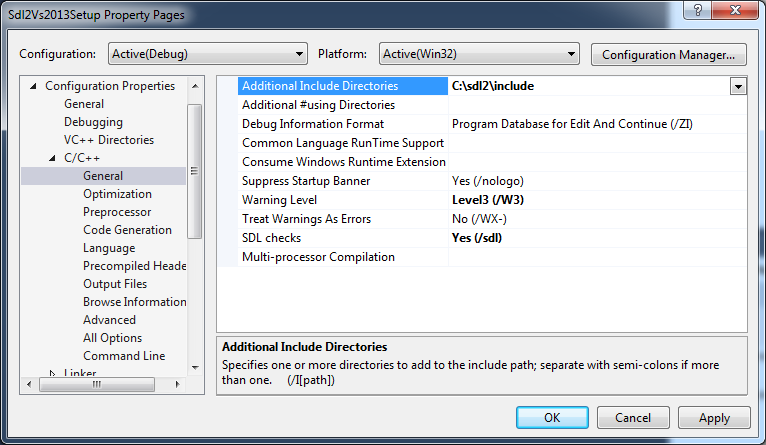The image size is (766, 445).
Task: Collapse the C/C++ tree node
Action: 52,158
